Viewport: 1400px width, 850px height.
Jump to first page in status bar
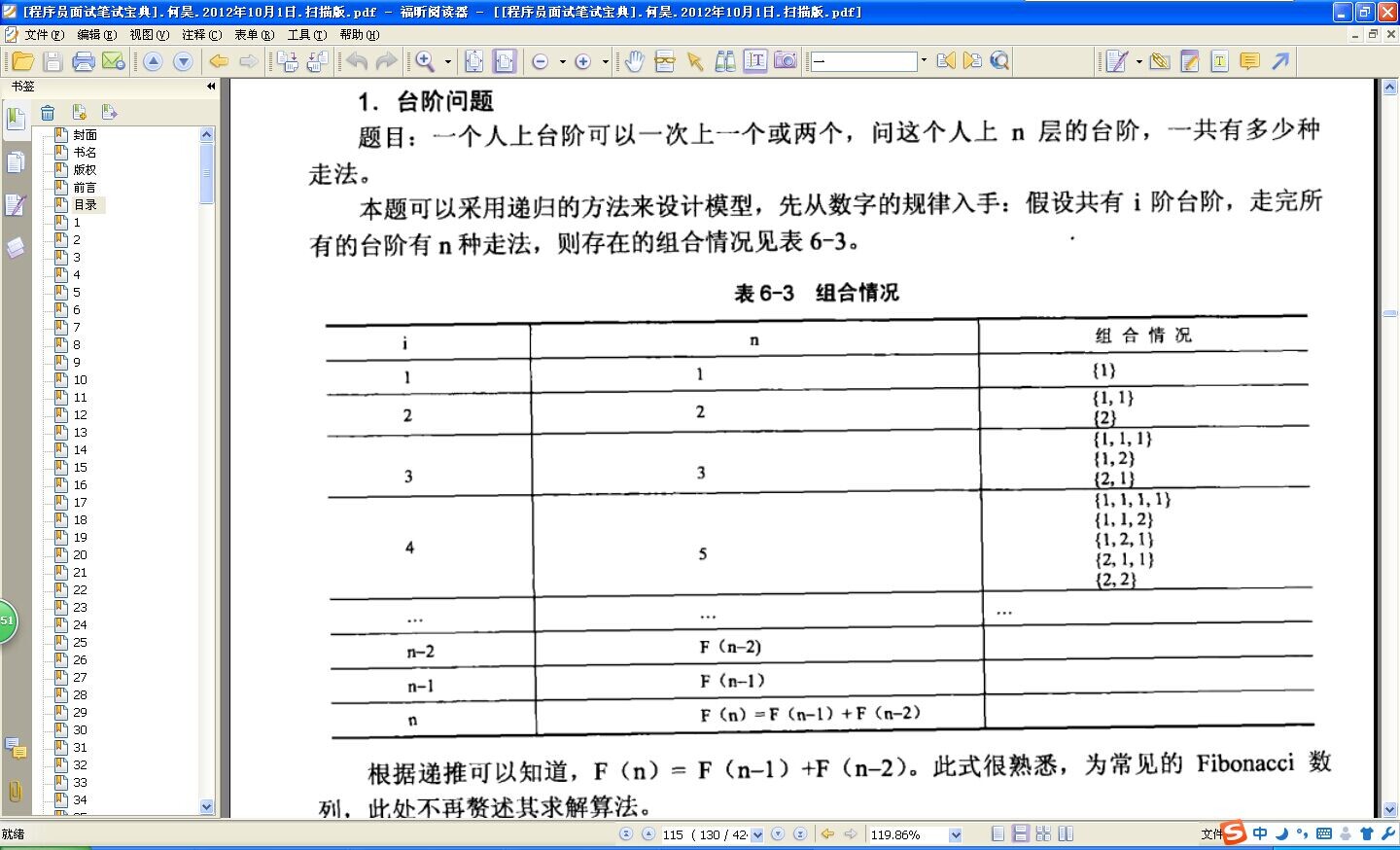tap(626, 833)
